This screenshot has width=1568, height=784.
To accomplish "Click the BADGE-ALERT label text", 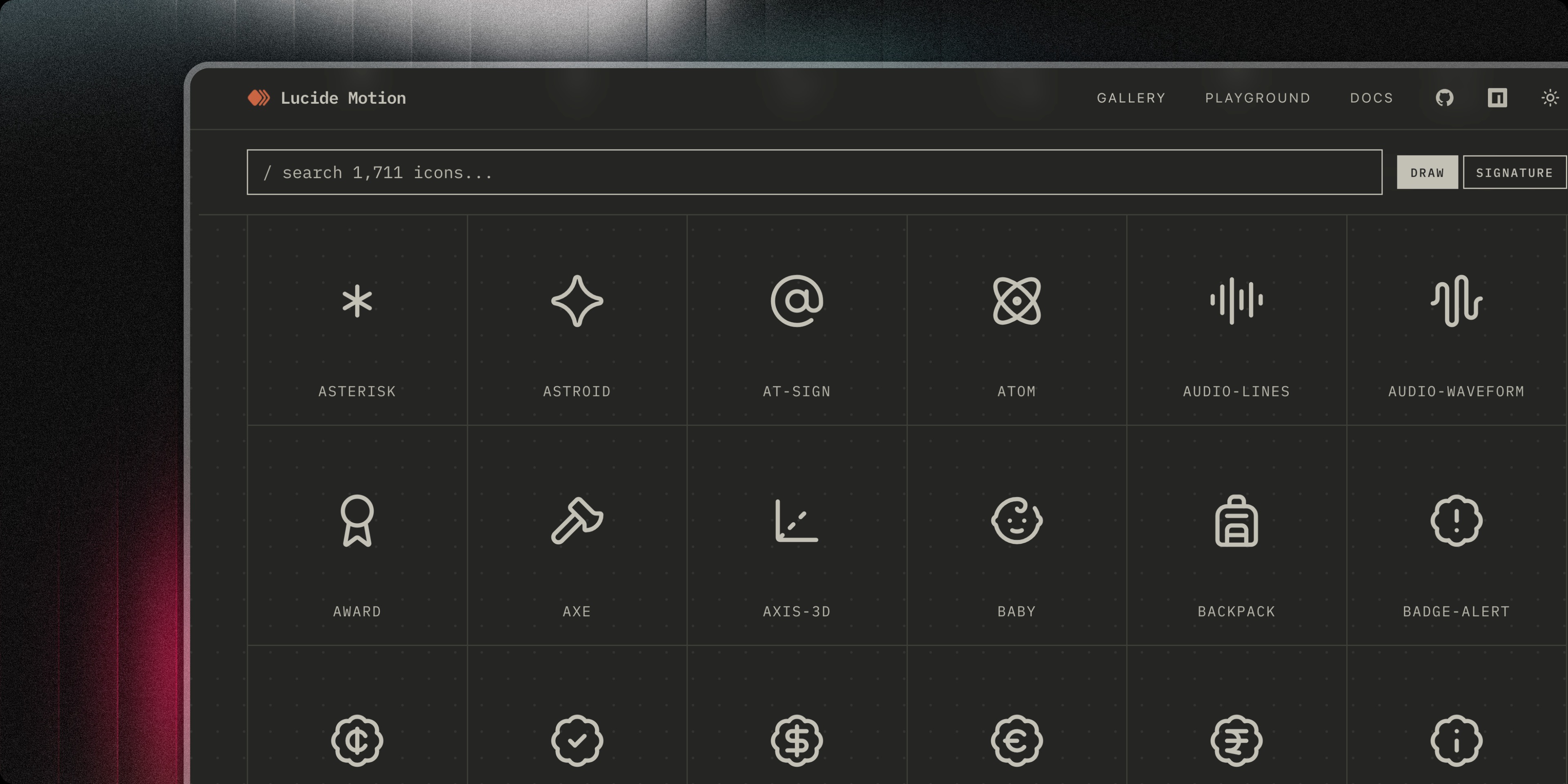I will [x=1456, y=612].
